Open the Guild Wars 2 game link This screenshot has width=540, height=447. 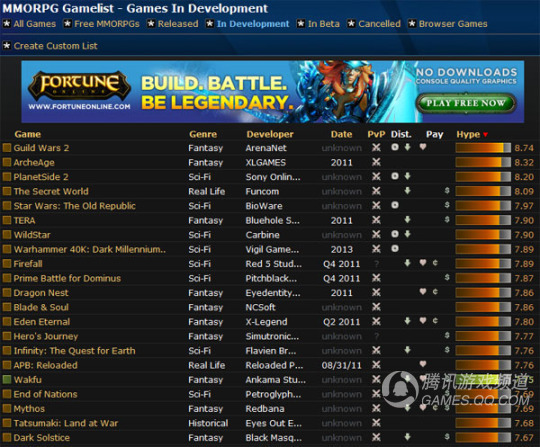[41, 148]
